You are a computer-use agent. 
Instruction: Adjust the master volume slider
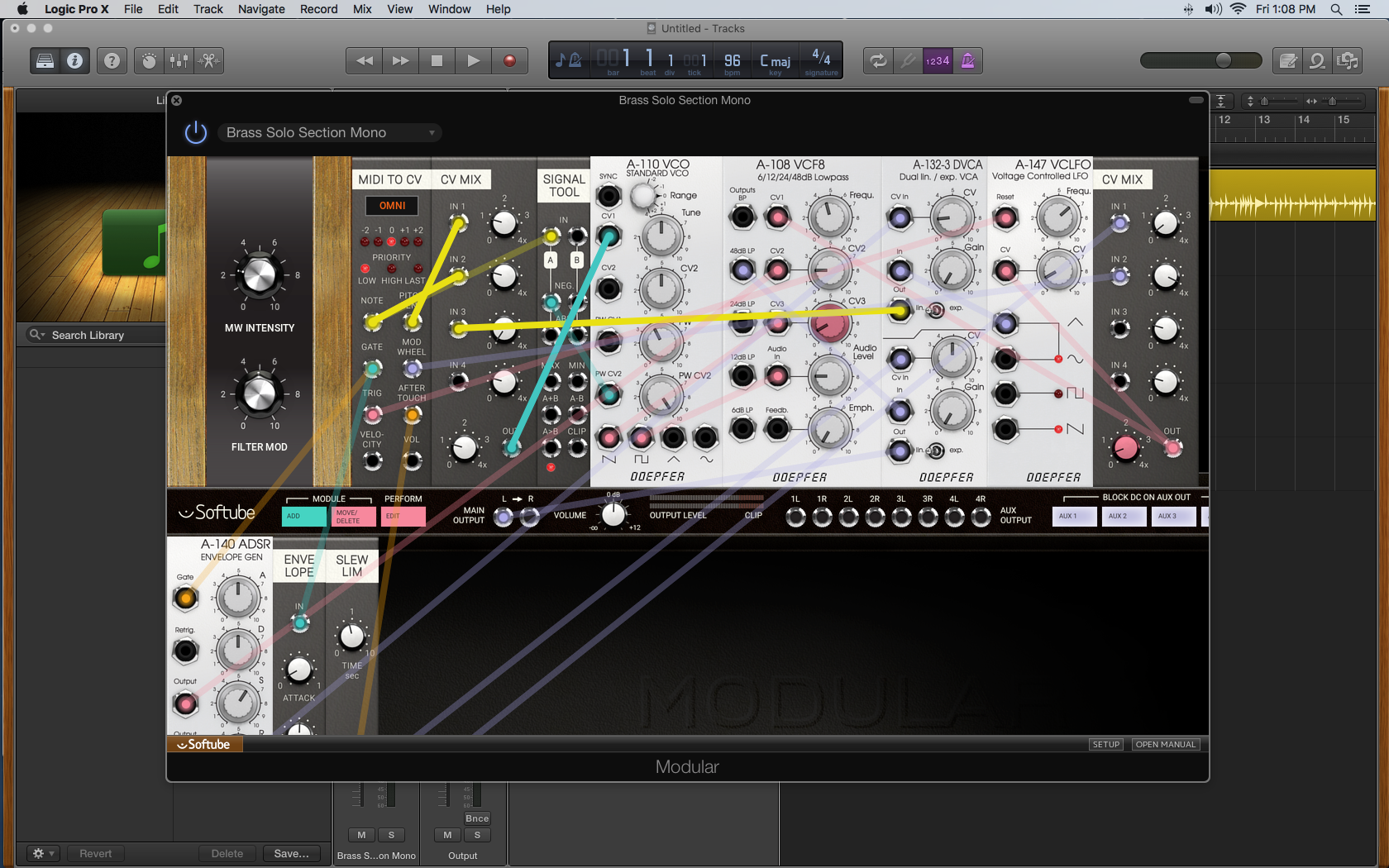(x=1223, y=60)
